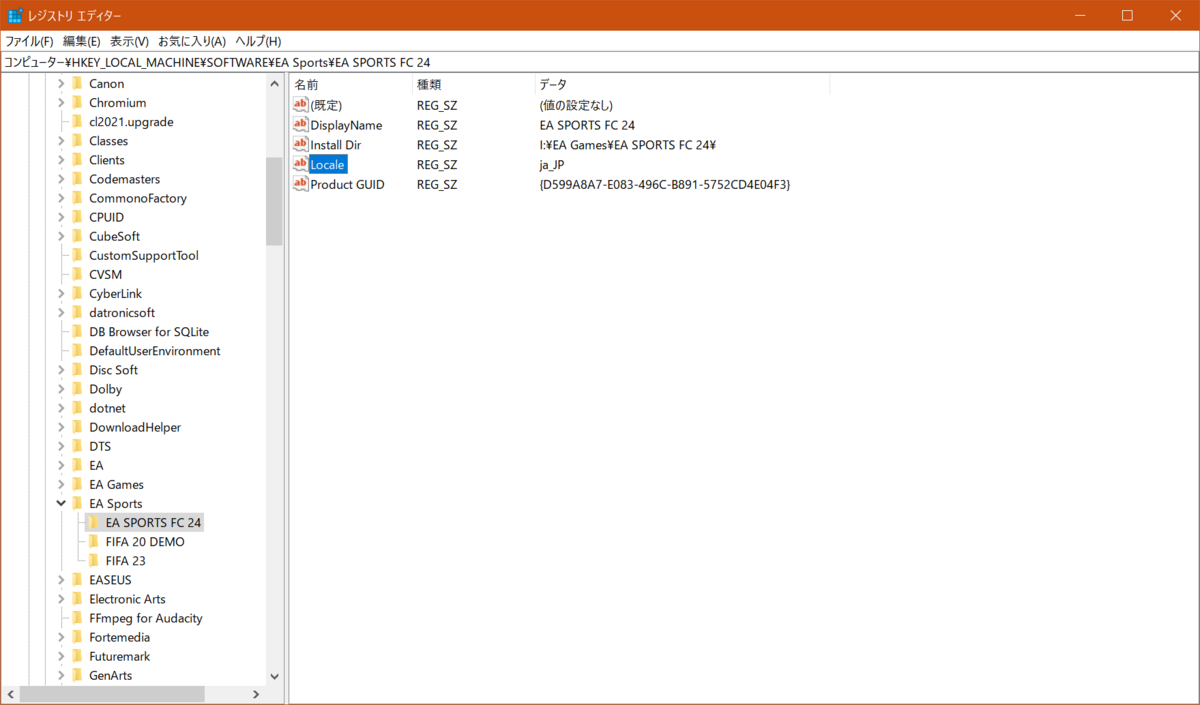Screen dimensions: 1200x705
Task: Click the (既定) string value icon
Action: pyautogui.click(x=301, y=105)
